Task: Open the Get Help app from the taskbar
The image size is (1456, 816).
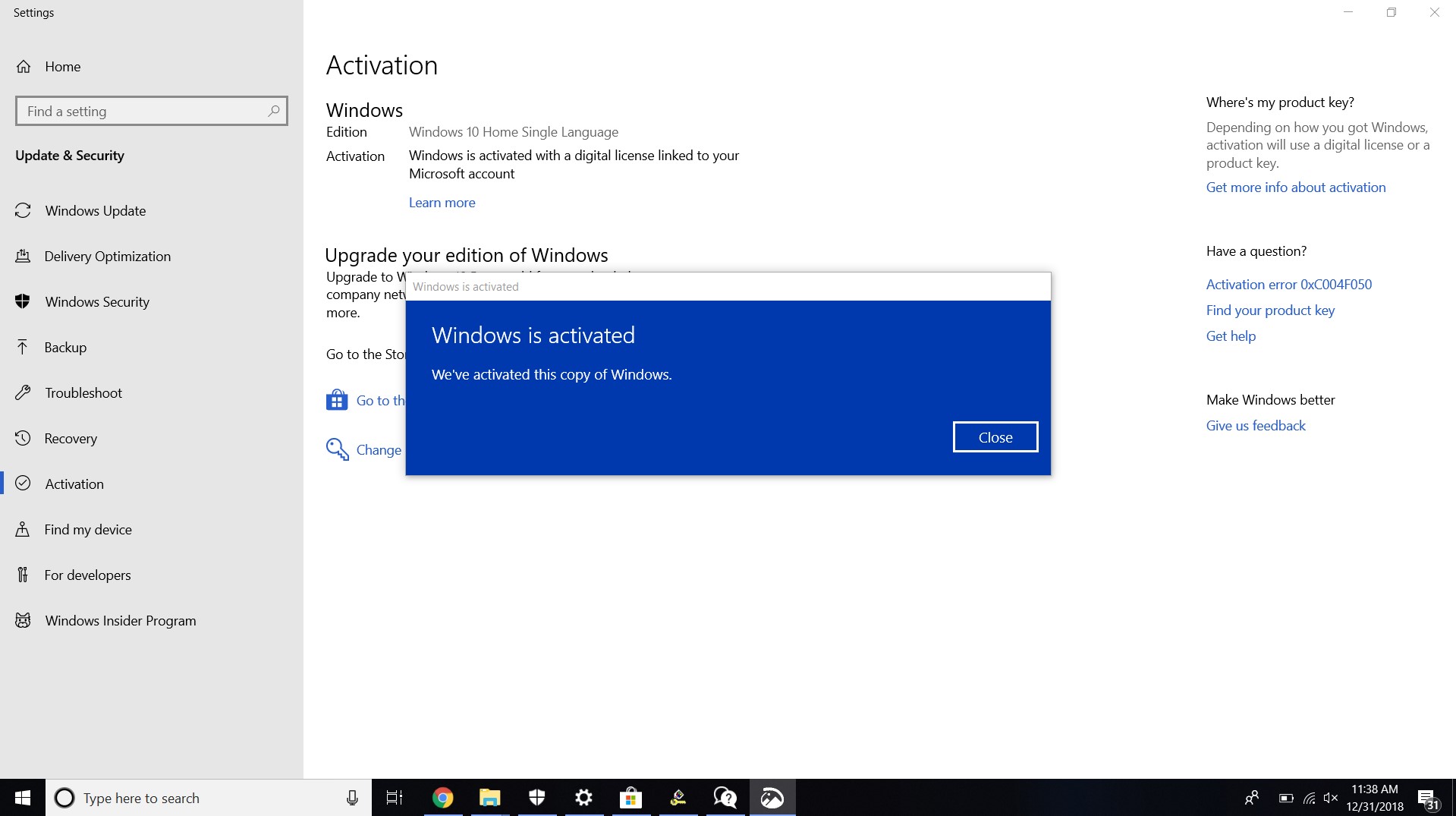Action: [725, 798]
